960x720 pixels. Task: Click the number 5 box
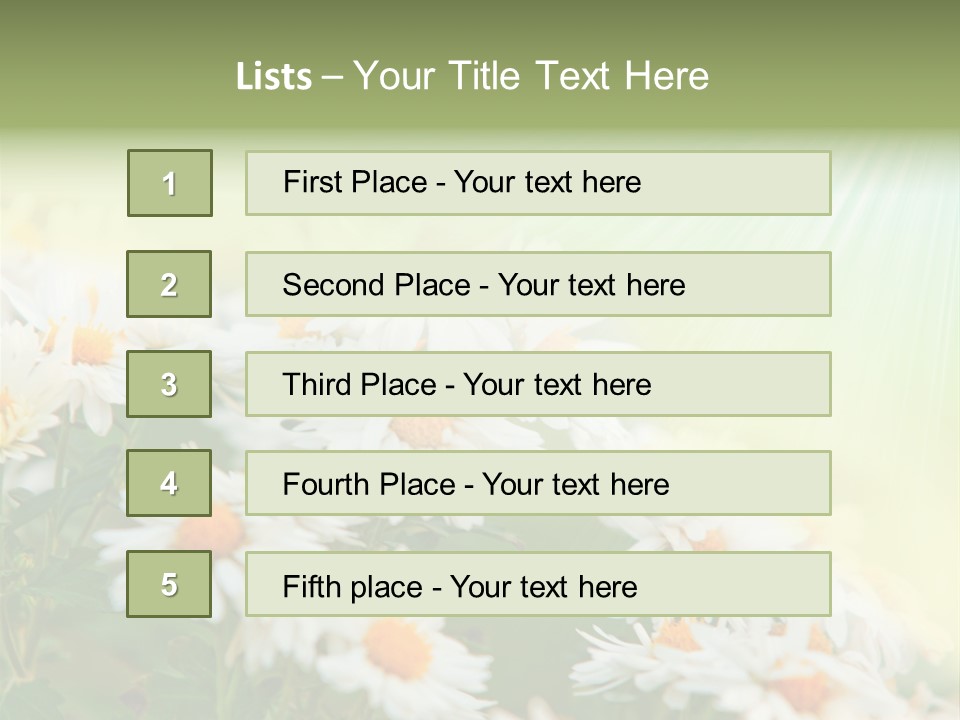169,584
